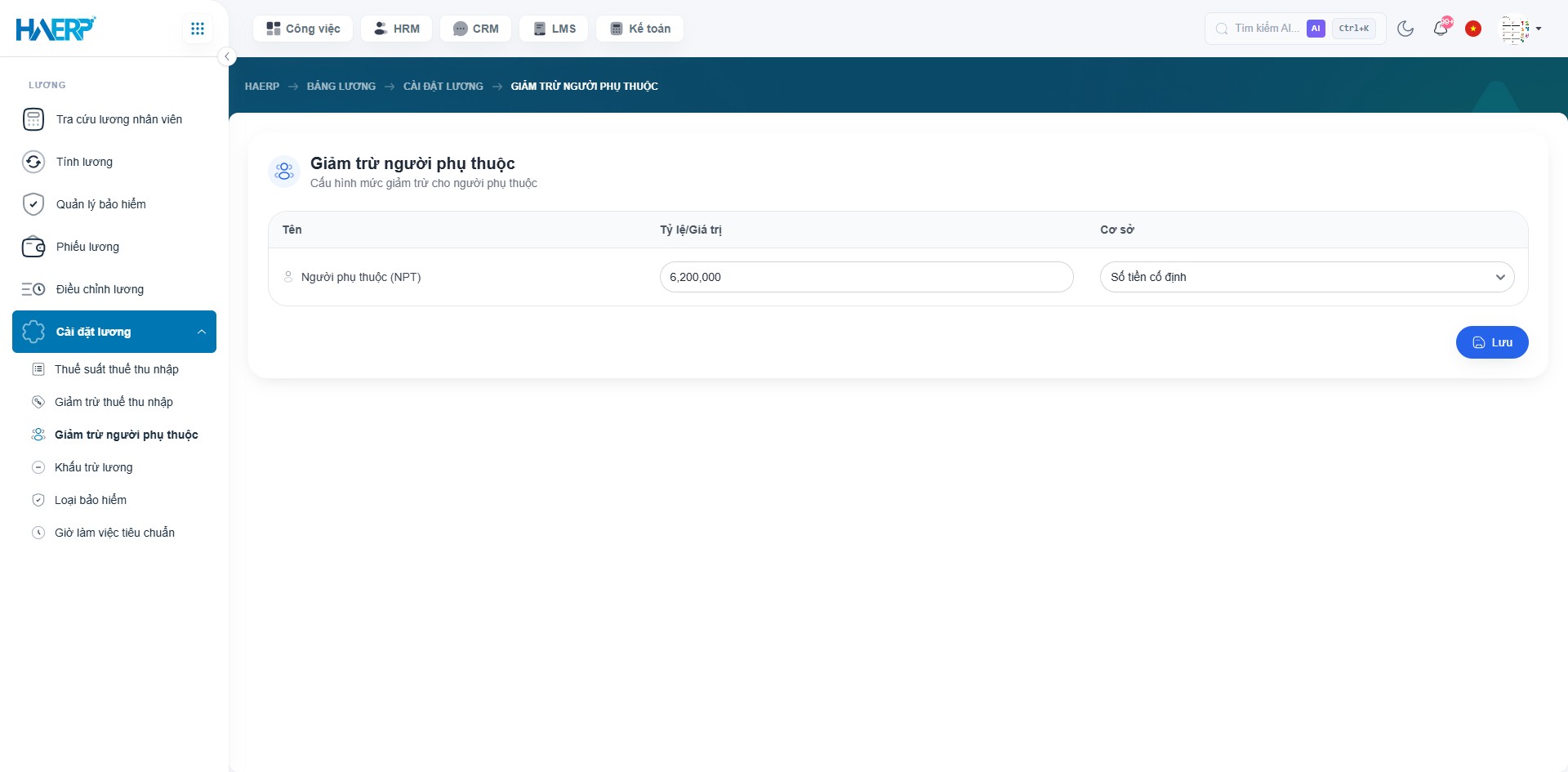The width and height of the screenshot is (1568, 772).
Task: Navigate to BẢNG LƯƠNG breadcrumb link
Action: [341, 86]
